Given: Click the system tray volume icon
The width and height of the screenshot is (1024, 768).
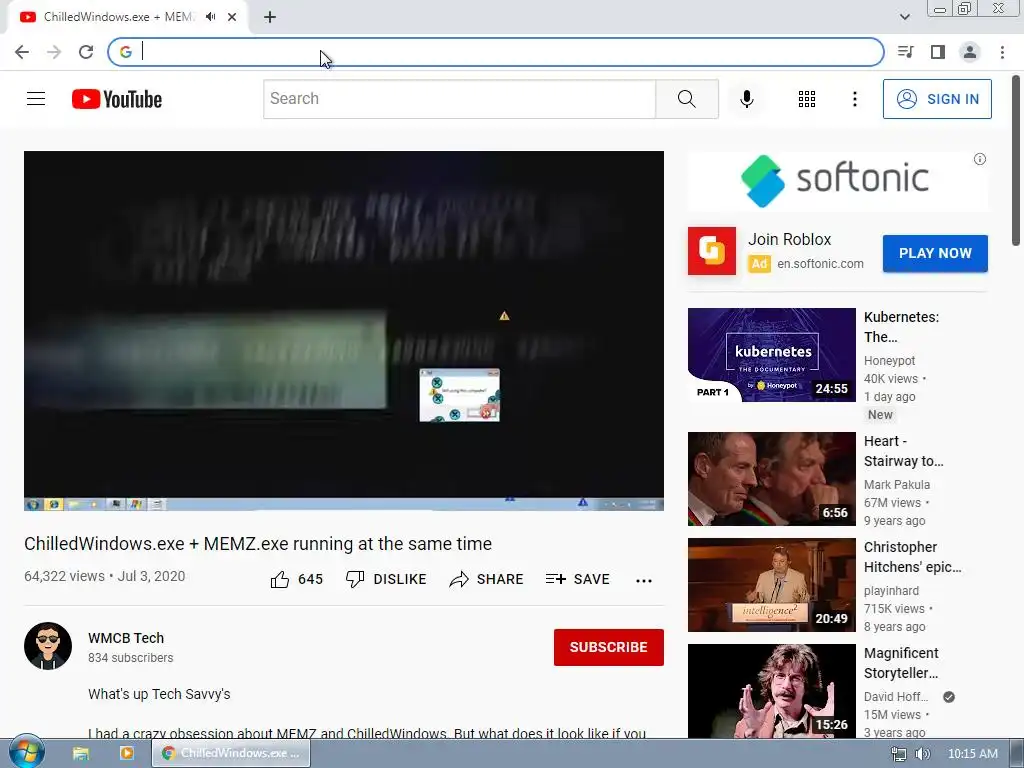Looking at the screenshot, I should (923, 754).
